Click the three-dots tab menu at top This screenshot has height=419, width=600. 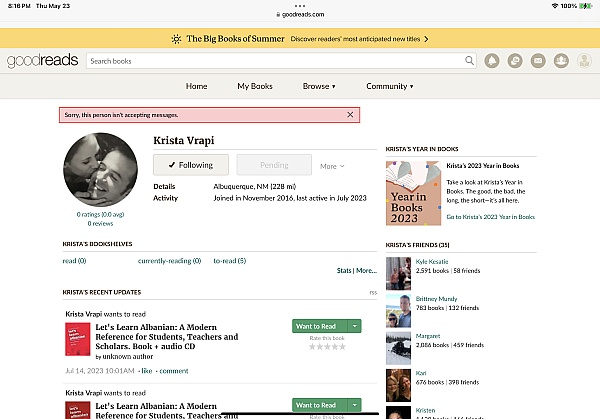[300, 6]
